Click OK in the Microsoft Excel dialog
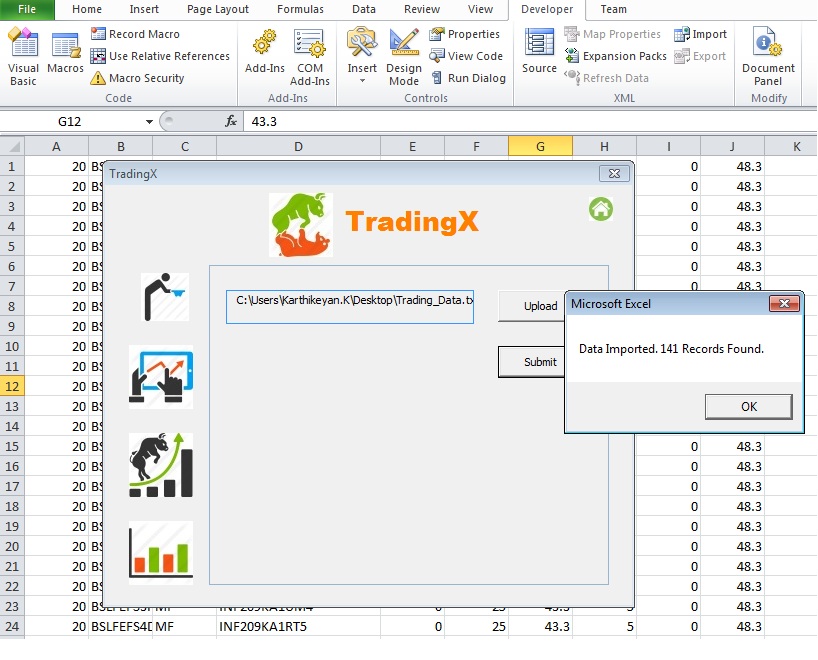 749,406
